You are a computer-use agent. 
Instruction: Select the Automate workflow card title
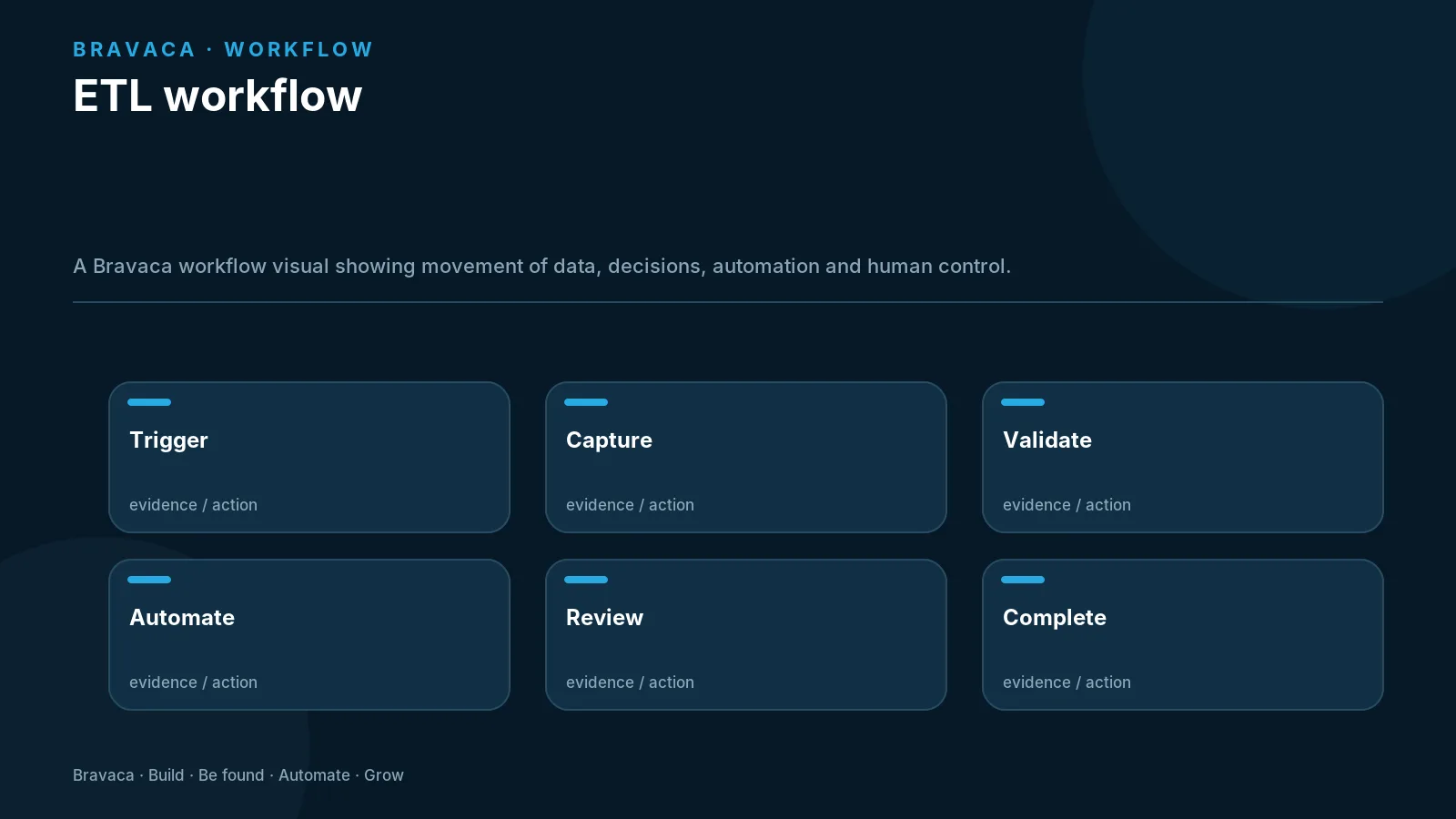click(182, 618)
